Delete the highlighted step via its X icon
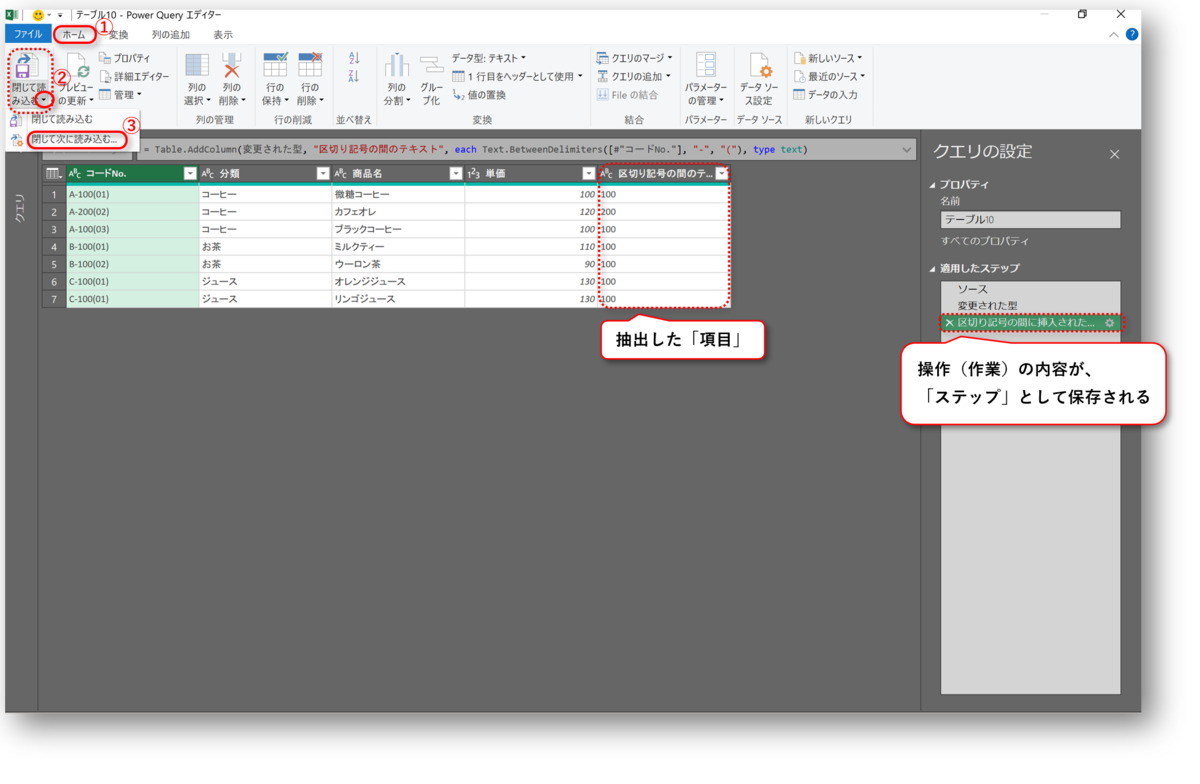 949,323
